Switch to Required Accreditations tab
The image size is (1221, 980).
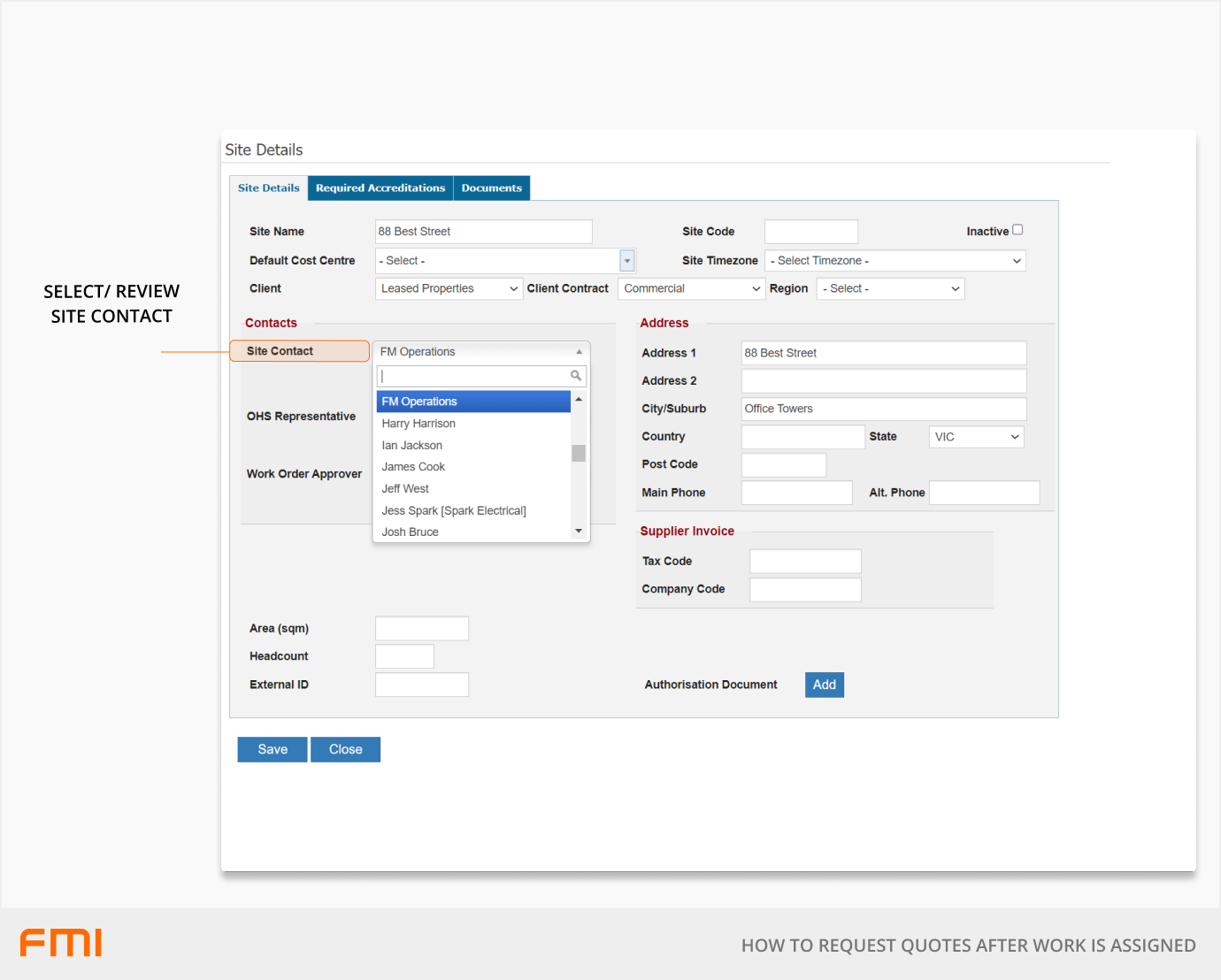pos(380,188)
